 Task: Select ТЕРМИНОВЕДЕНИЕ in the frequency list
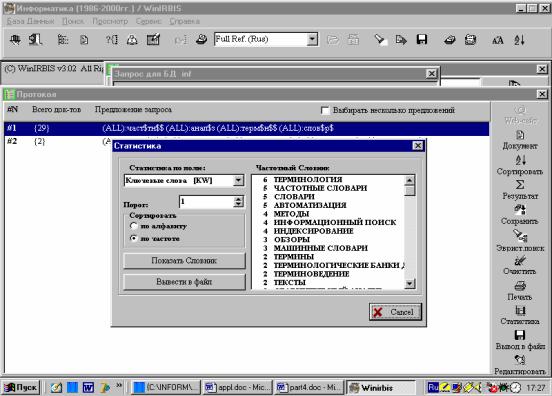[312, 274]
